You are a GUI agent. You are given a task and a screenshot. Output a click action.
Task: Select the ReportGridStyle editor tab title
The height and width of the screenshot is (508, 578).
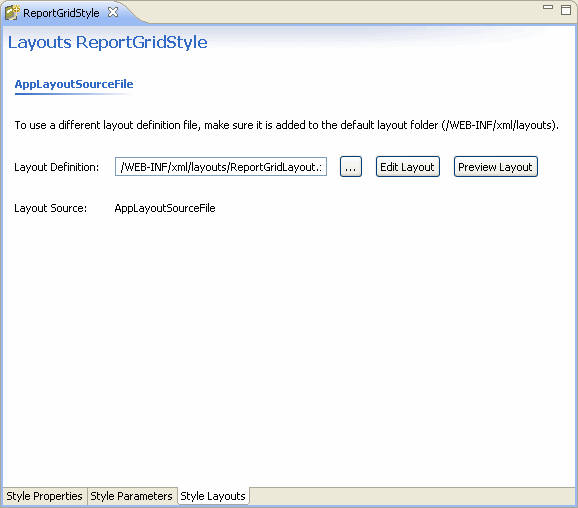pyautogui.click(x=61, y=13)
